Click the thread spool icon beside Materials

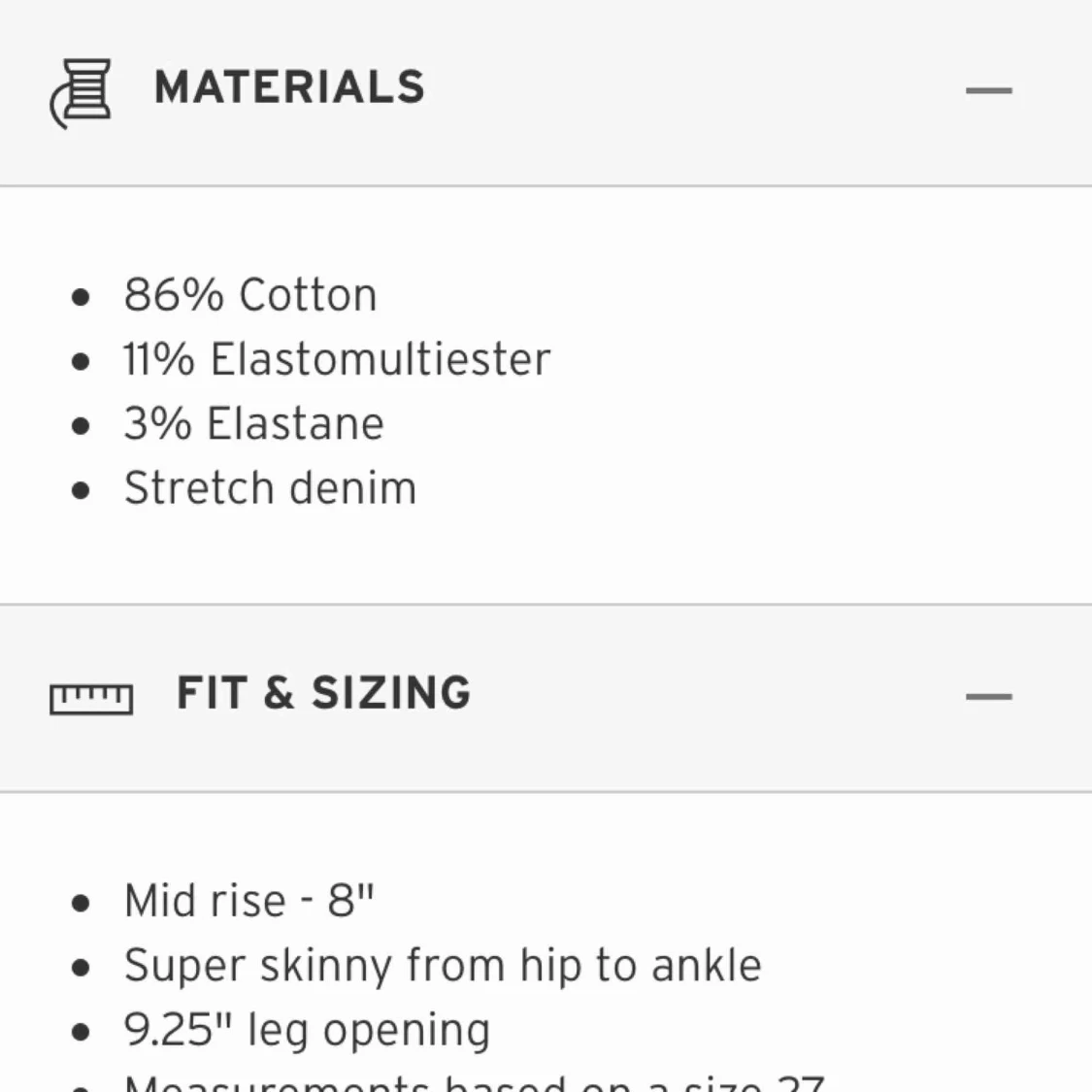tap(81, 92)
